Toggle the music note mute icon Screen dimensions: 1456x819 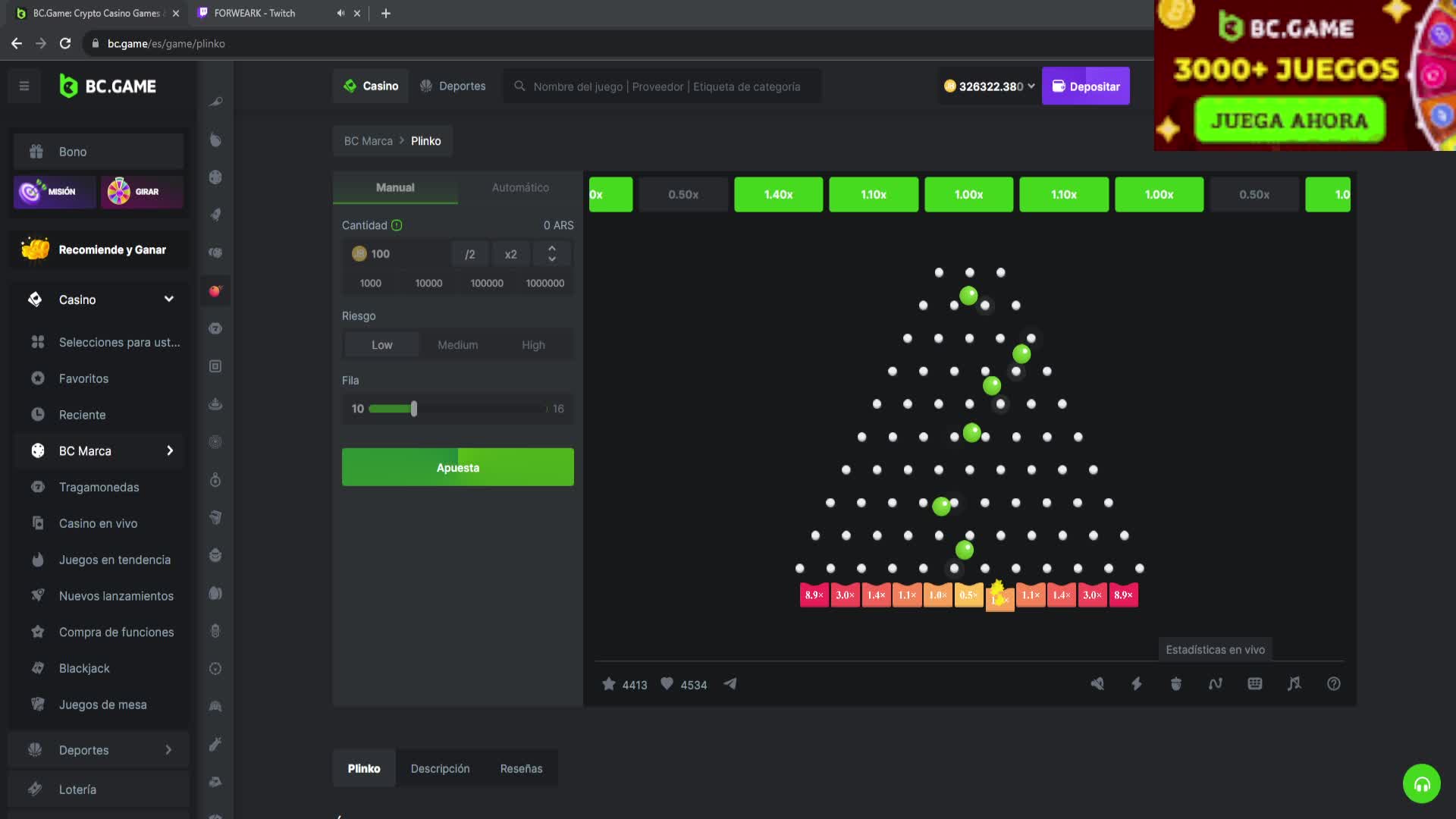1294,684
